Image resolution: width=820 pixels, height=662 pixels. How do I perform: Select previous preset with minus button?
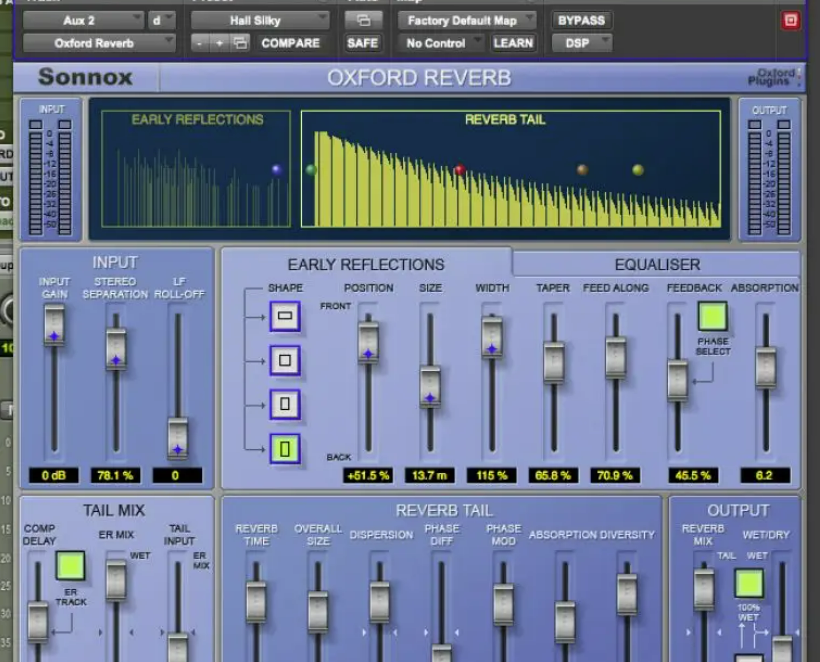(x=199, y=43)
